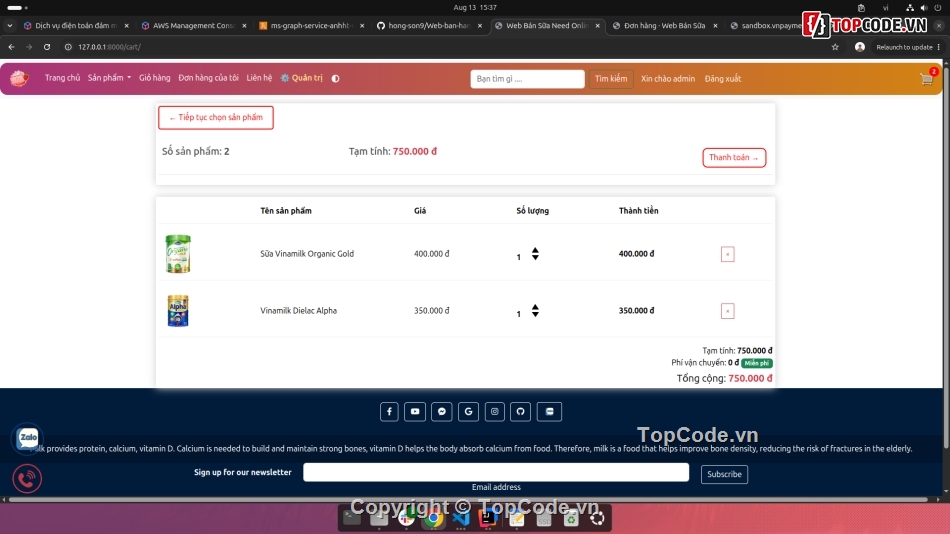Open the Trash in the dock
This screenshot has width=950, height=534.
(571, 518)
